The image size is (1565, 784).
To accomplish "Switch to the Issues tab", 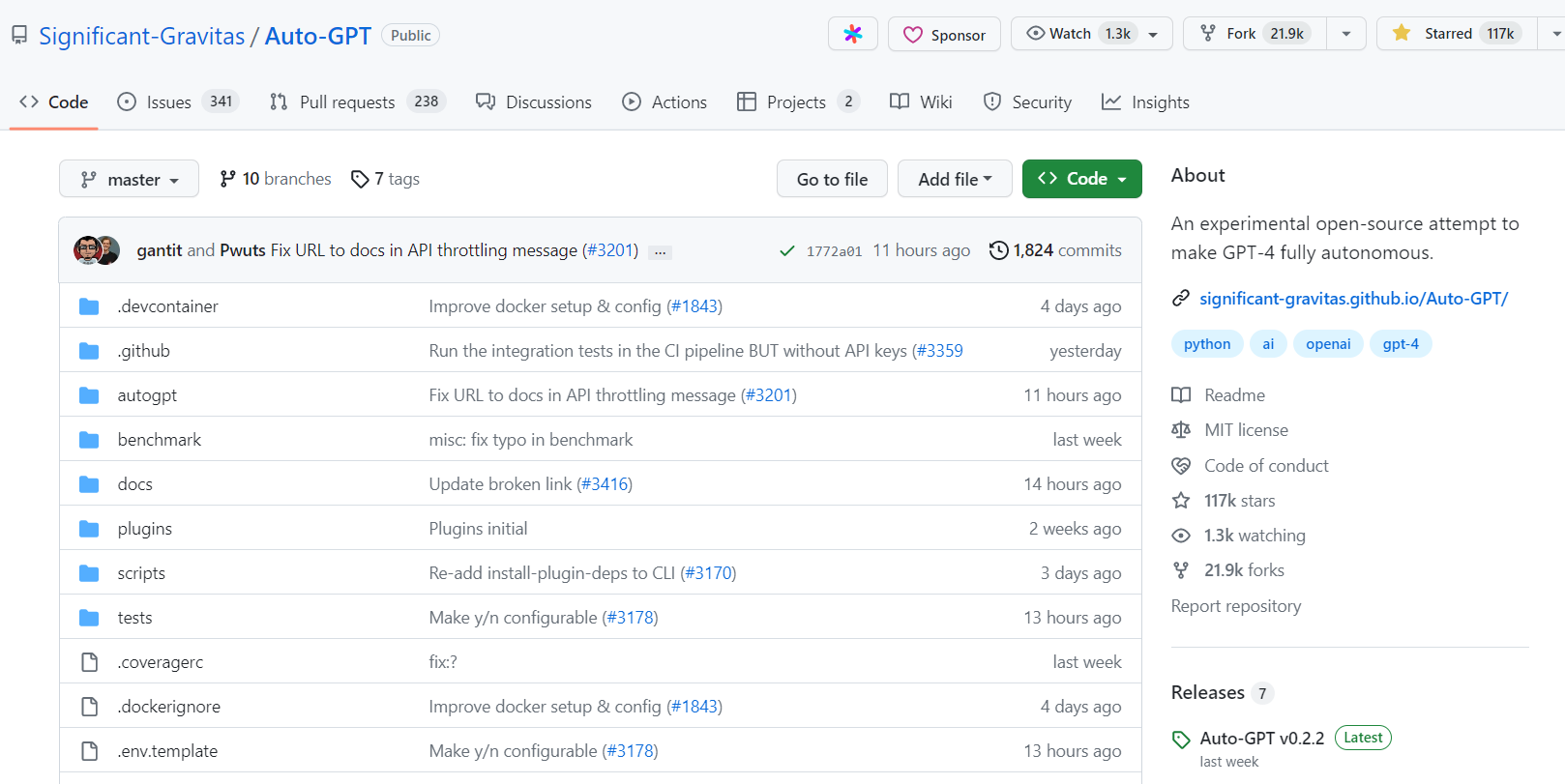I will tap(178, 102).
